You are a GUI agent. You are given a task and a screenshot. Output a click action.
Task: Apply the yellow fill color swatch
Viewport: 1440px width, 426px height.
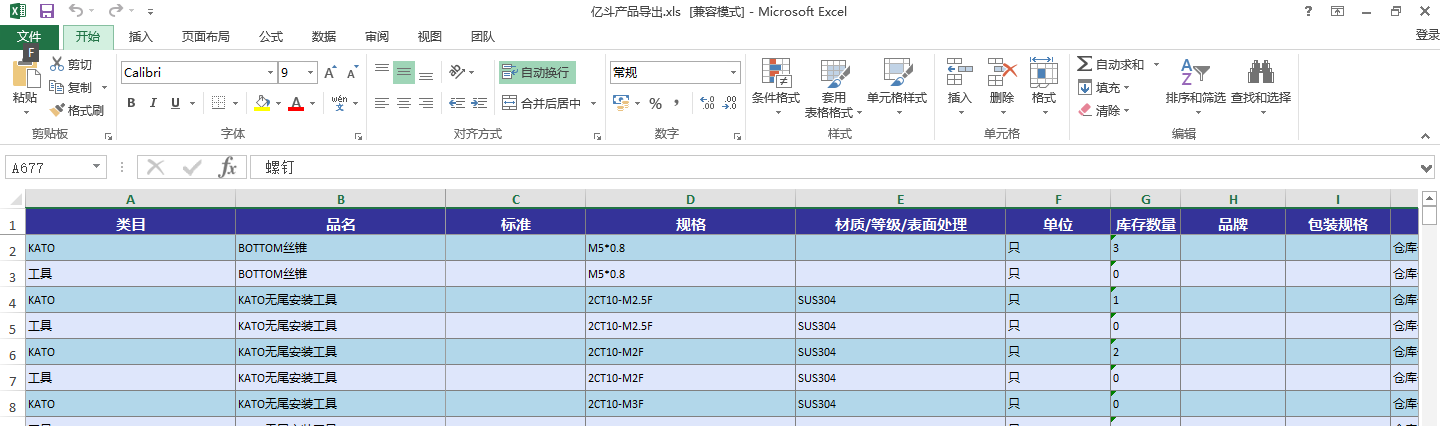coord(262,103)
